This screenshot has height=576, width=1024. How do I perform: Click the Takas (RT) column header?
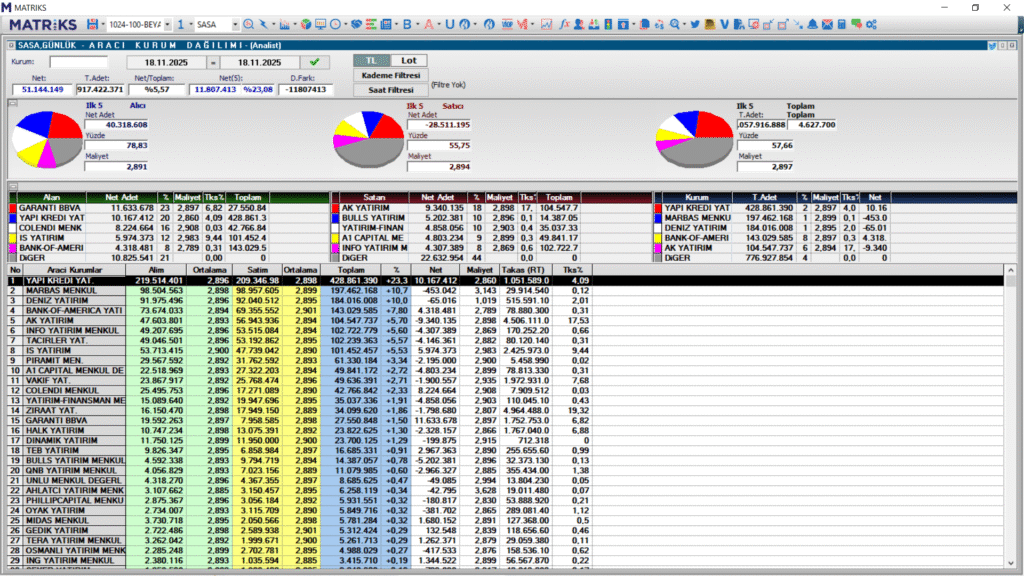click(524, 270)
